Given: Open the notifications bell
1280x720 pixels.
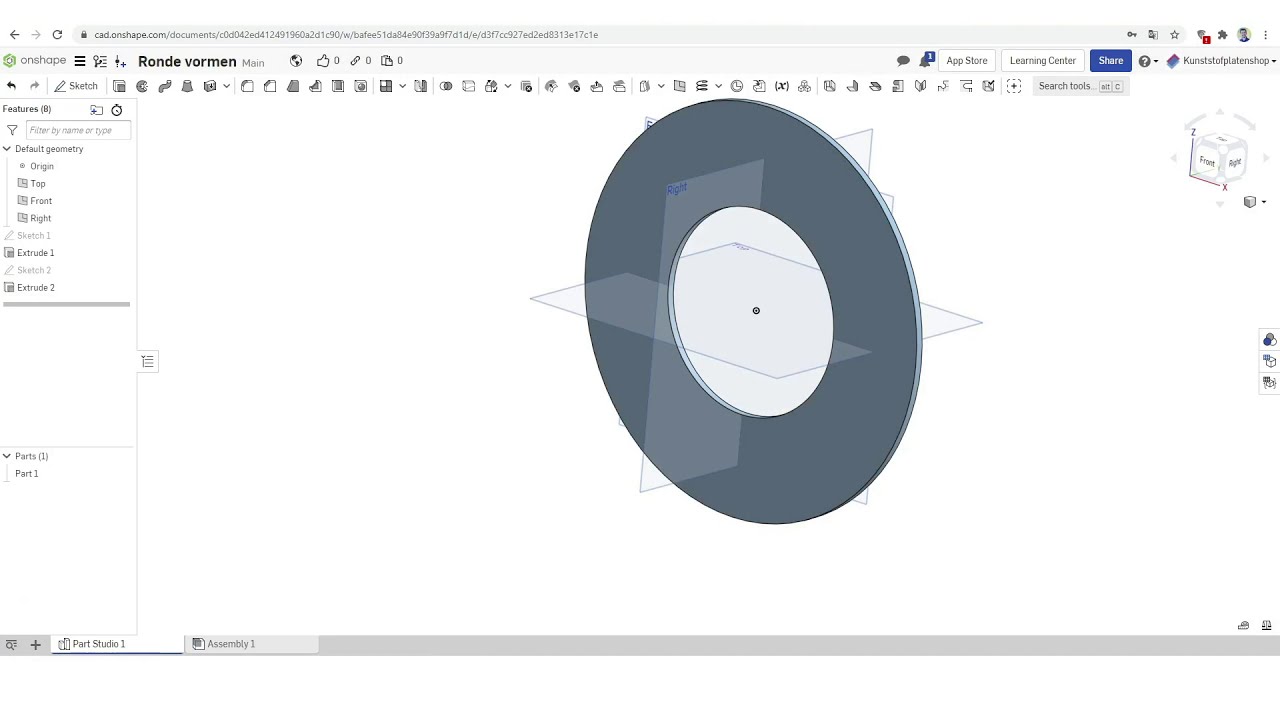Looking at the screenshot, I should coord(928,60).
